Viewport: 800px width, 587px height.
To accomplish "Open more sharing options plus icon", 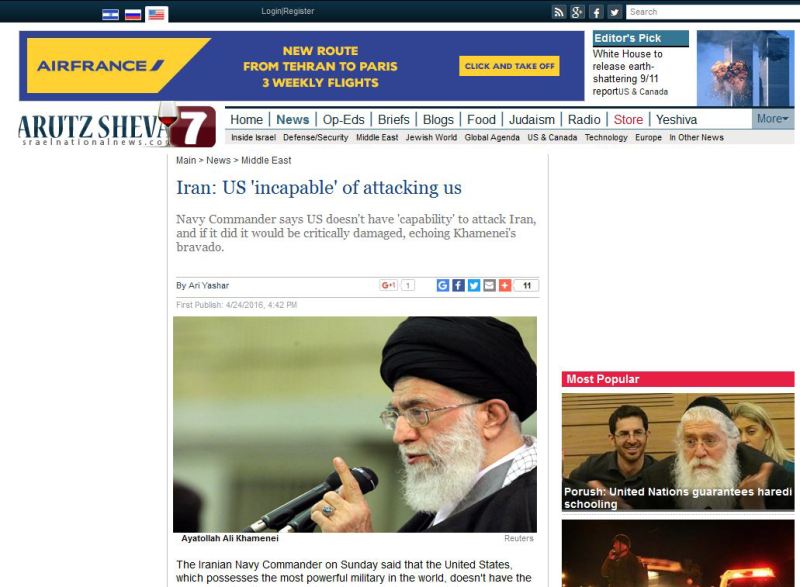I will coord(505,286).
